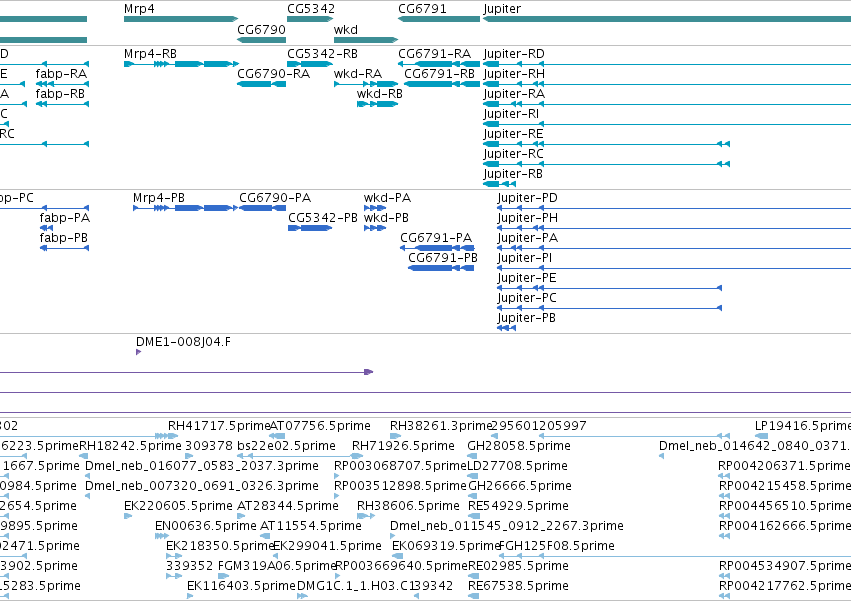Select EST label RP004162666.5prime
Image resolution: width=851 pixels, height=601 pixels.
pos(785,527)
